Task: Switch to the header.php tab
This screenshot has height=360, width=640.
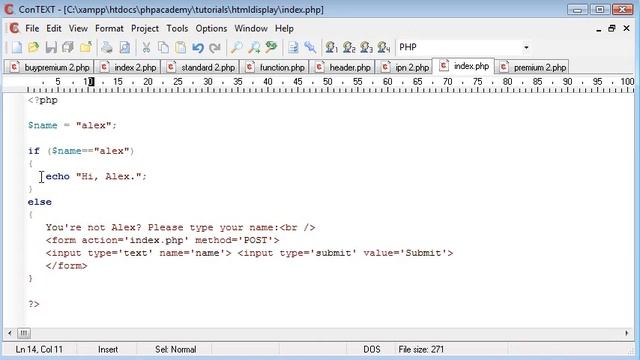Action: 343,67
